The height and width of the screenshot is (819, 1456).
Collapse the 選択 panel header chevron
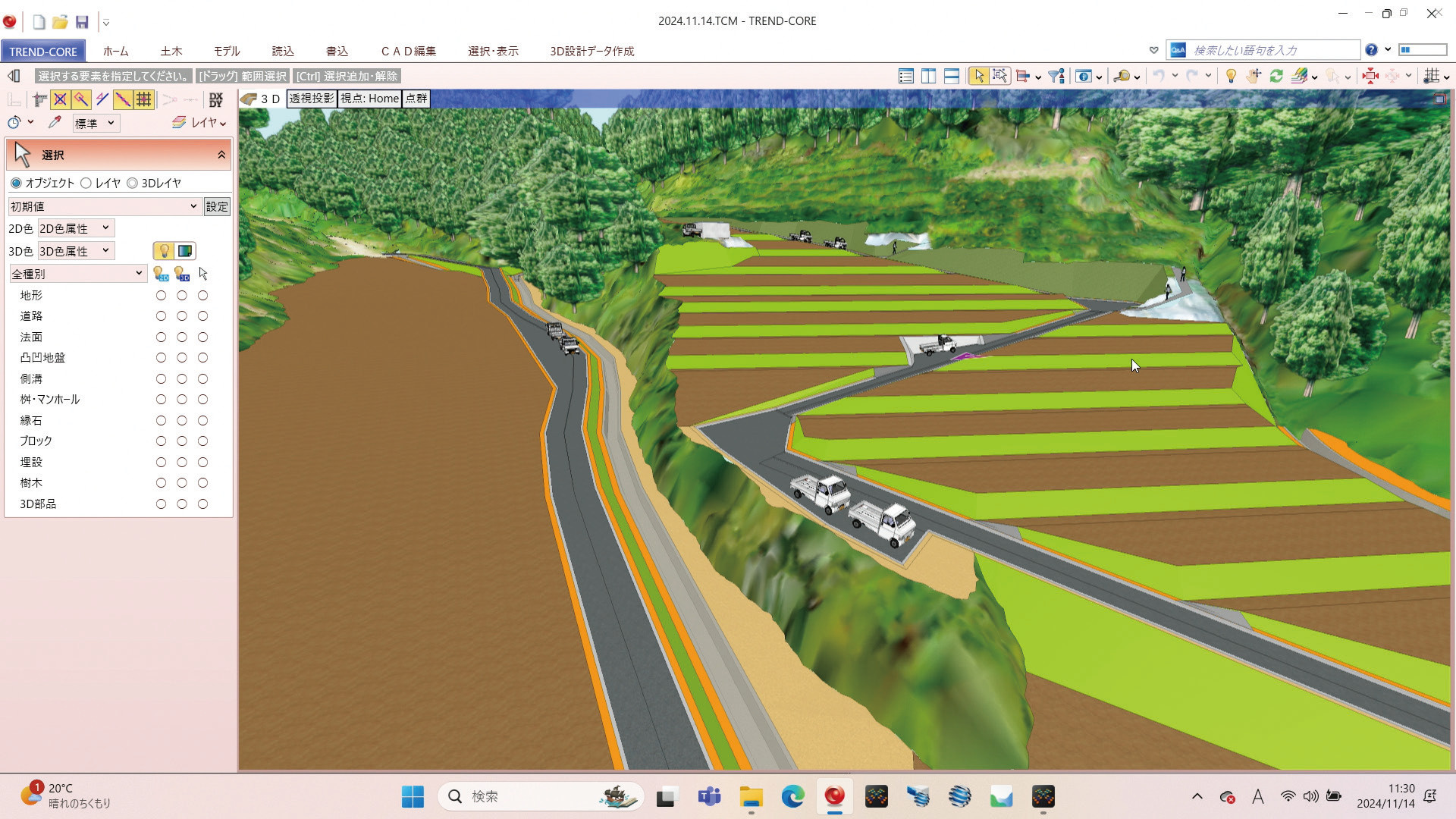coord(221,155)
